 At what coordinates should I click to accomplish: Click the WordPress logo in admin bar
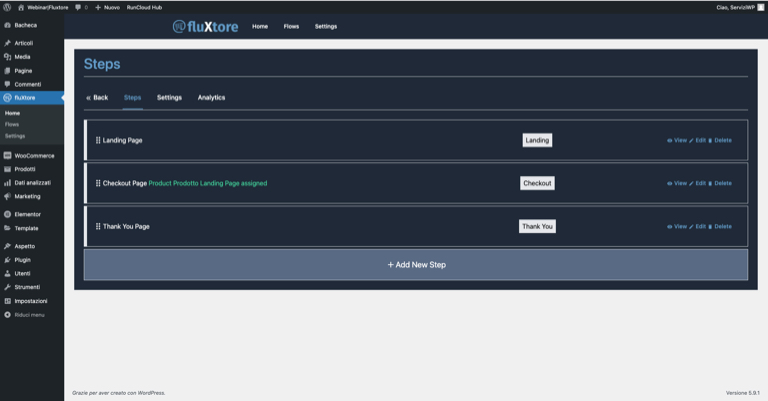point(7,6)
